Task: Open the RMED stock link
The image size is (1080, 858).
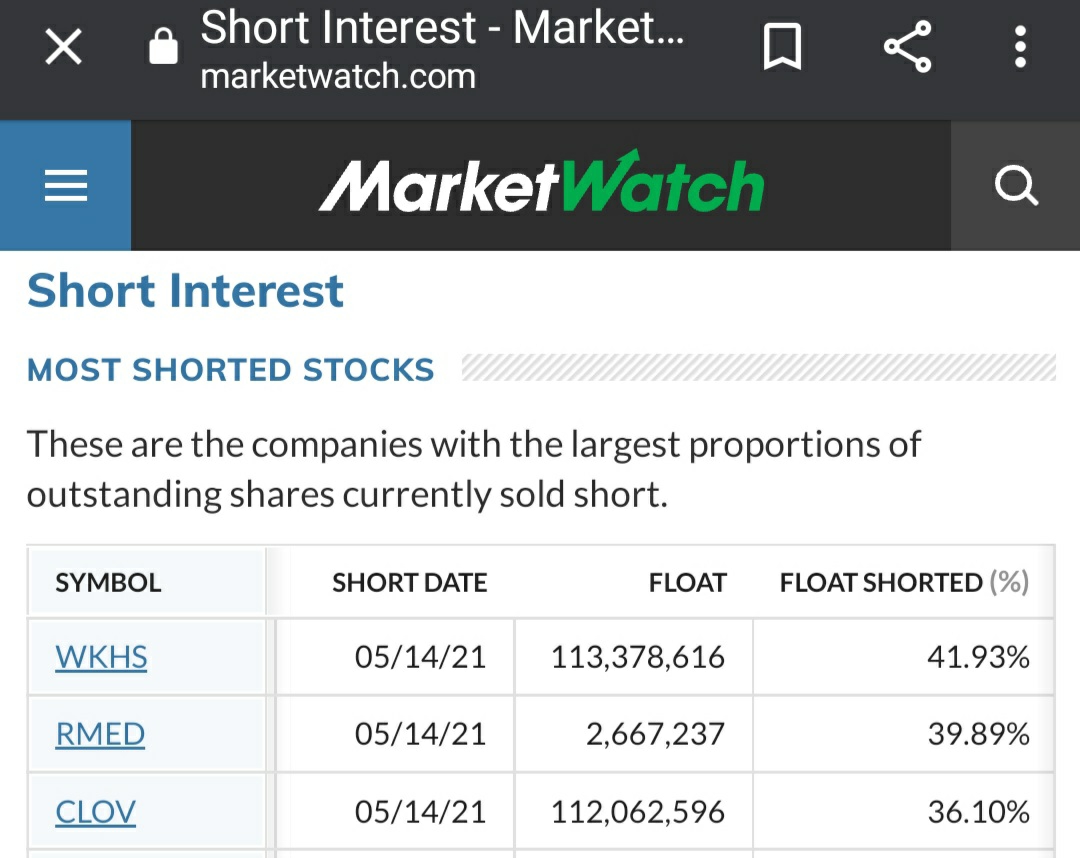Action: coord(100,735)
